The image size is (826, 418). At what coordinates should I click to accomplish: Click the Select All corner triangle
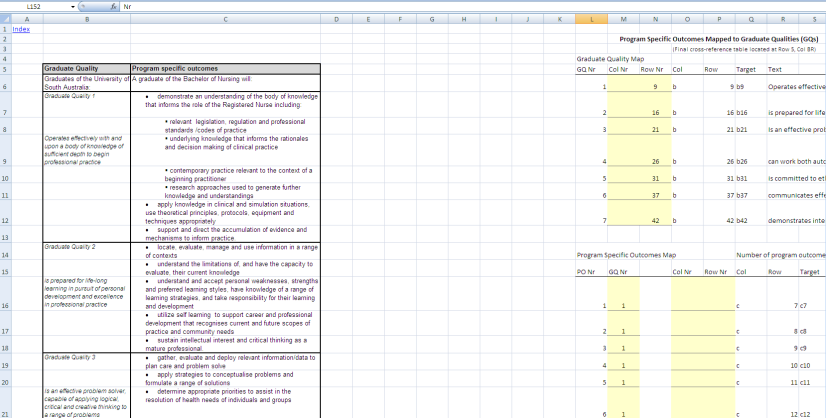point(5,20)
